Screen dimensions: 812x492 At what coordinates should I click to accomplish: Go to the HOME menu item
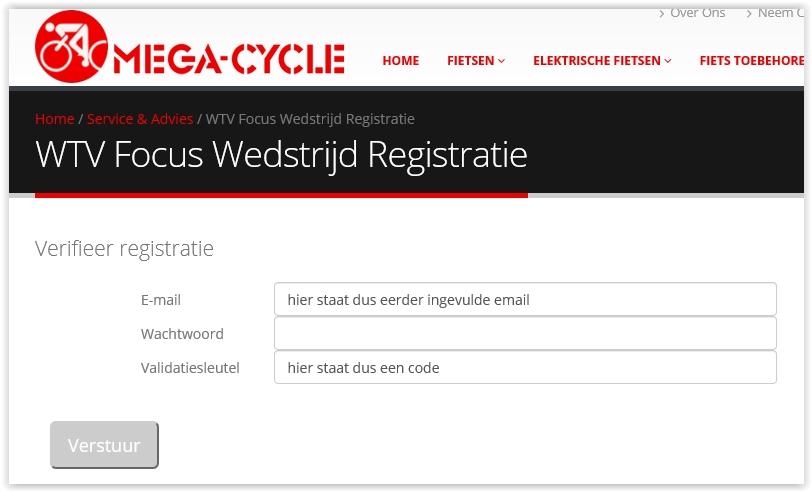(401, 61)
